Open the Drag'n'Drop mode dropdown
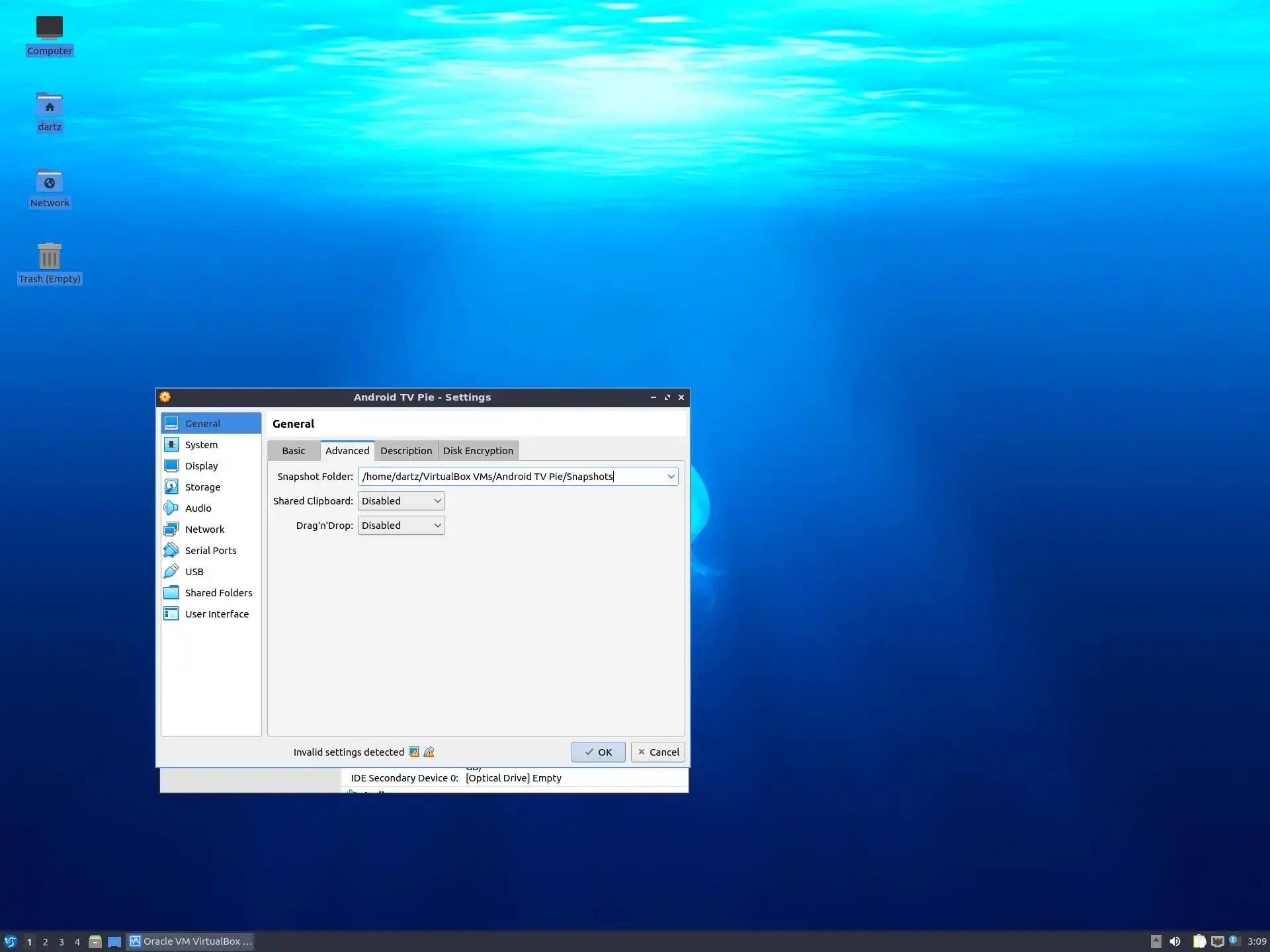Viewport: 1270px width, 952px height. [401, 526]
